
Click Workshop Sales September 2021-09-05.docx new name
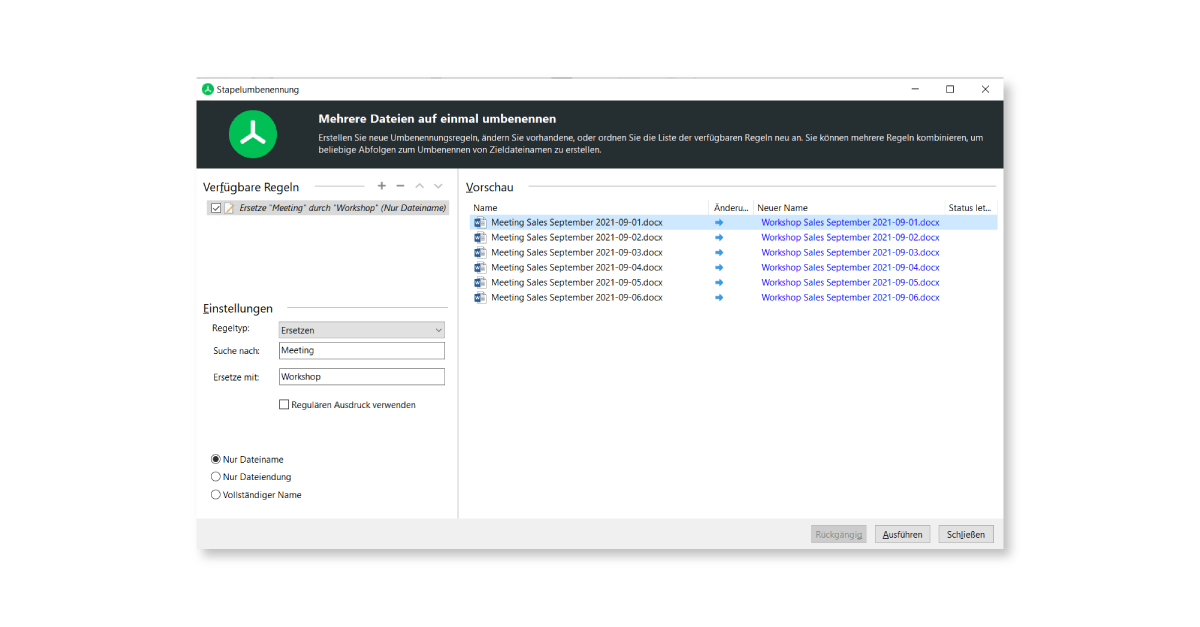click(x=850, y=283)
